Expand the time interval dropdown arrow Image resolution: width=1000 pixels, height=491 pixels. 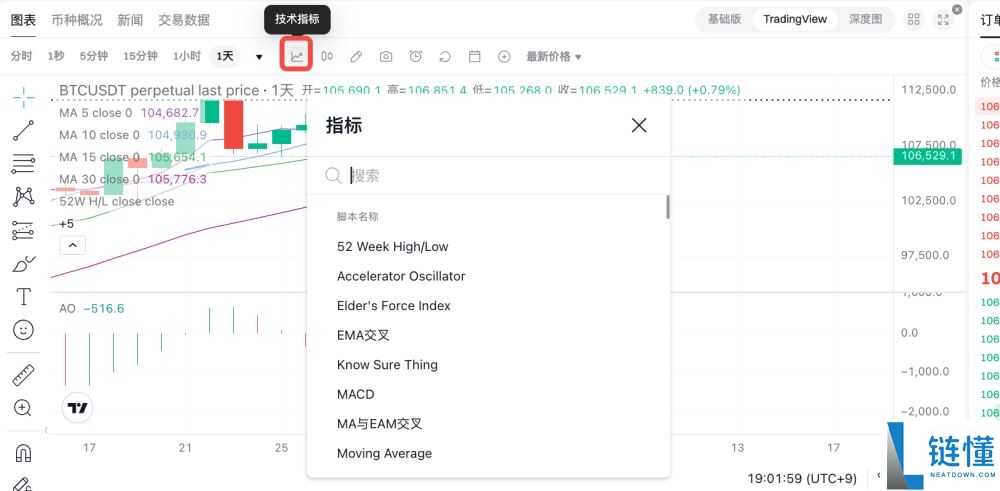(259, 57)
